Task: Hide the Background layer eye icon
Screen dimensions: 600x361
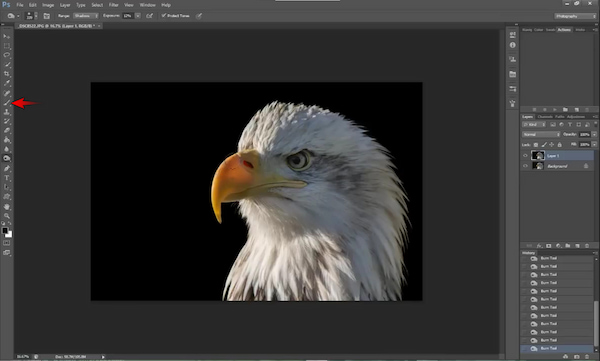Action: click(525, 166)
